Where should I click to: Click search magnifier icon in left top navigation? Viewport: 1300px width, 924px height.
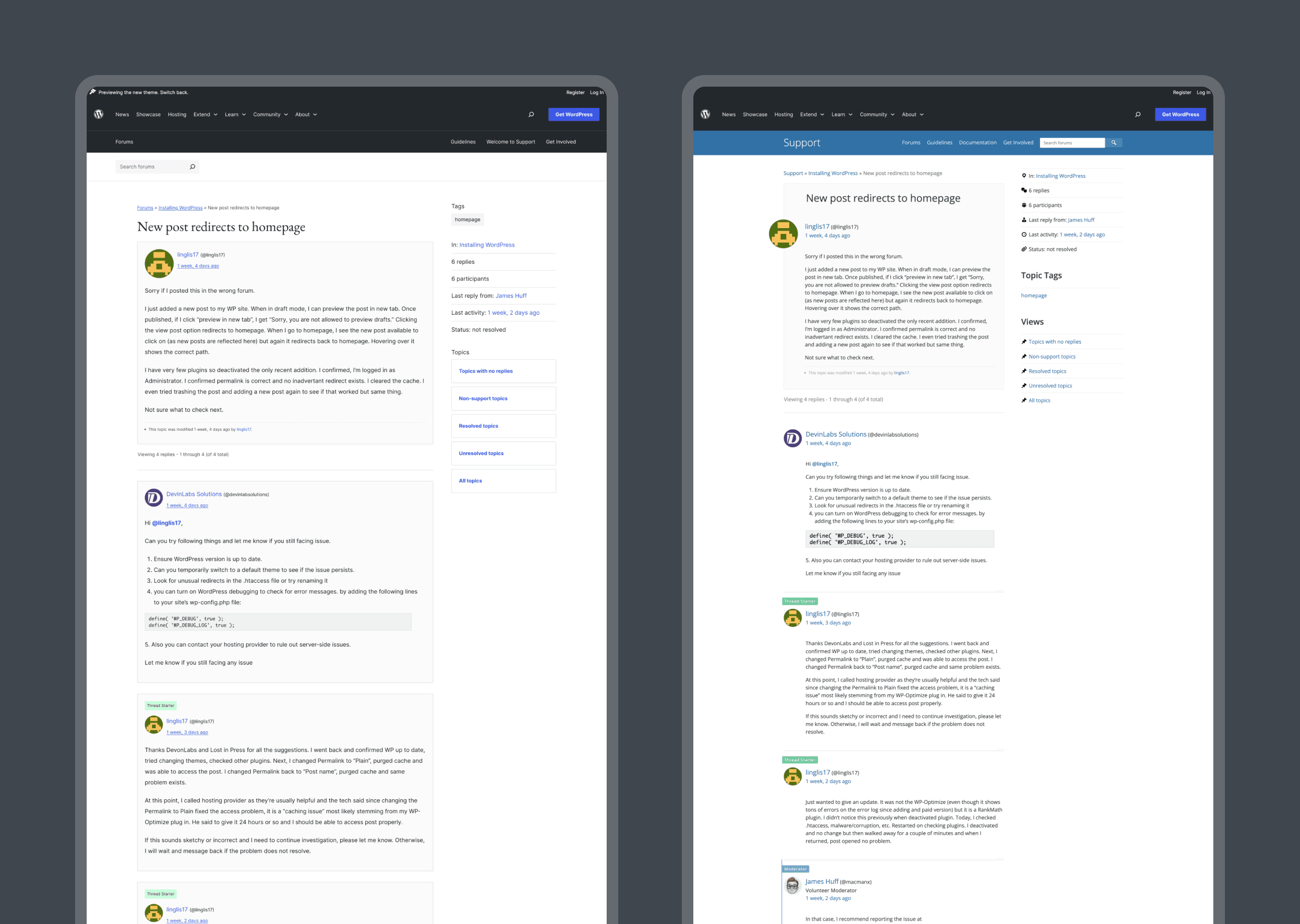coord(531,114)
